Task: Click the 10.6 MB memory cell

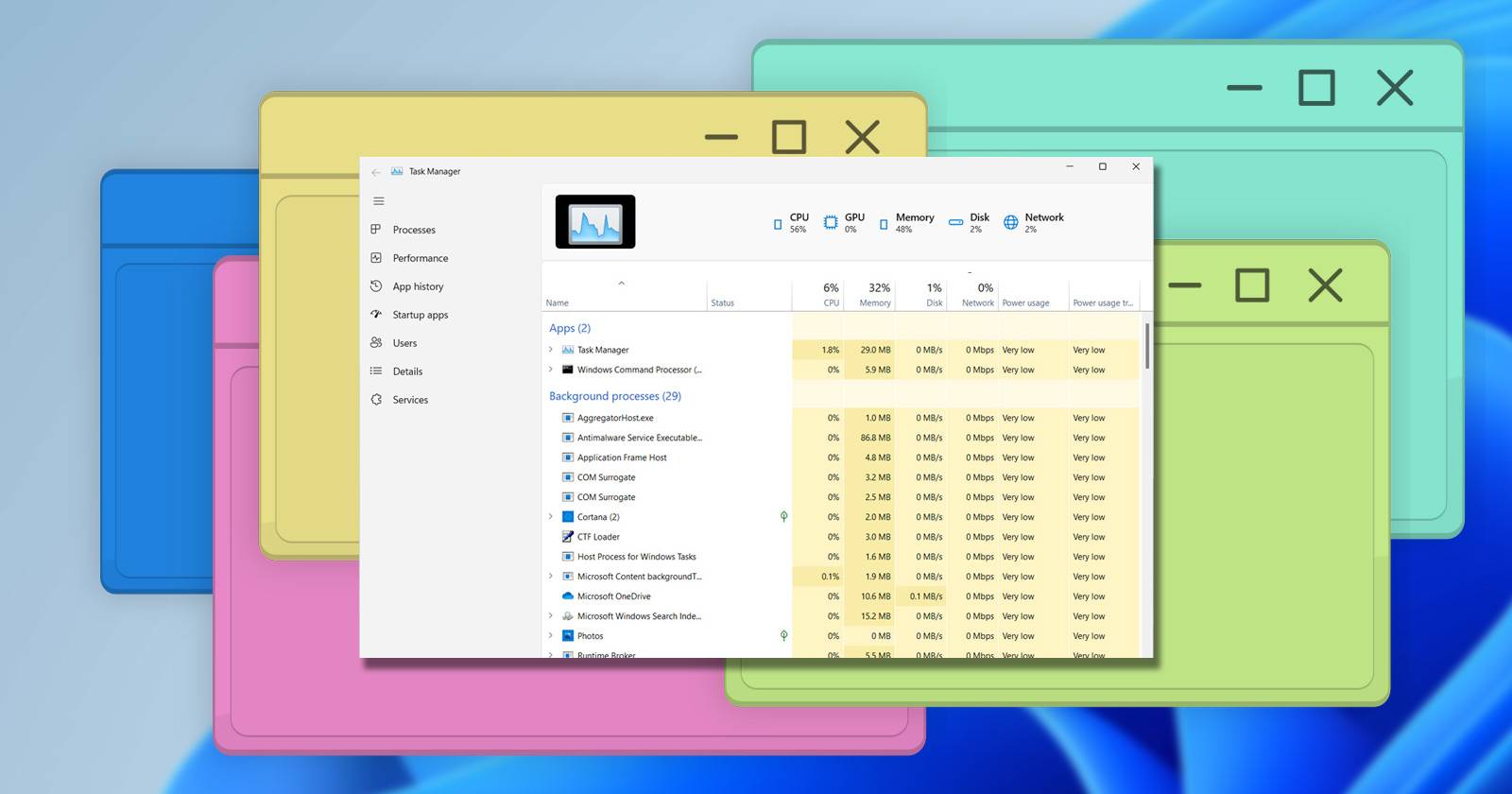Action: click(x=870, y=596)
